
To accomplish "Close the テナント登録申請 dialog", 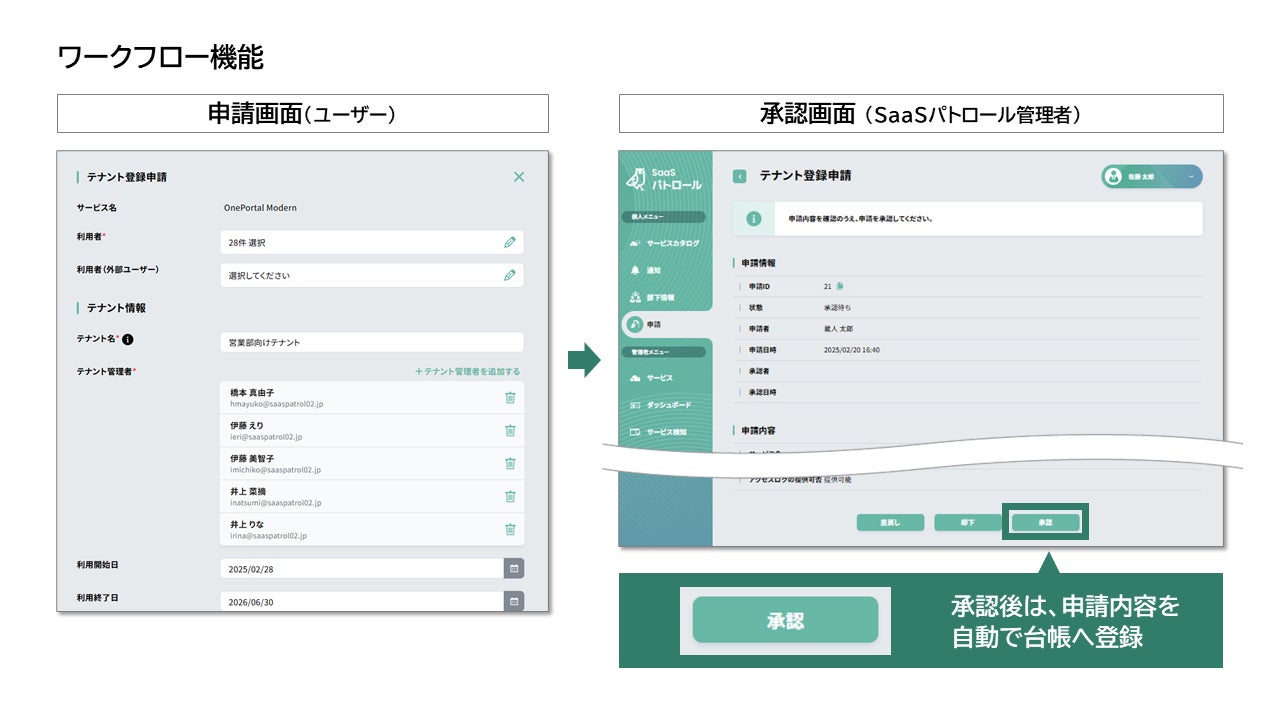I will click(519, 177).
